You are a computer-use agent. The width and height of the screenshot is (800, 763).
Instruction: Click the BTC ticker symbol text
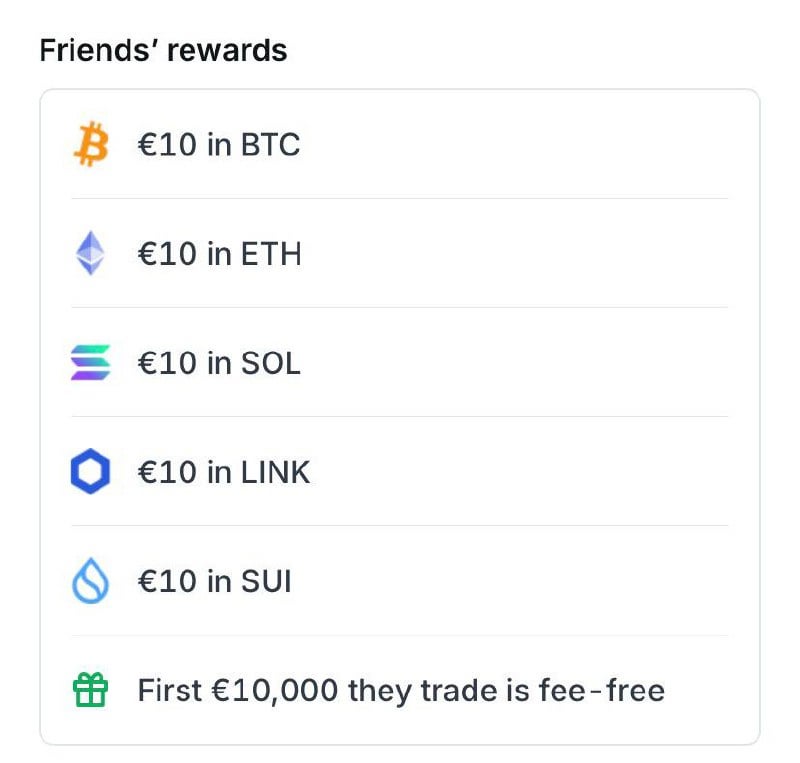pyautogui.click(x=270, y=145)
